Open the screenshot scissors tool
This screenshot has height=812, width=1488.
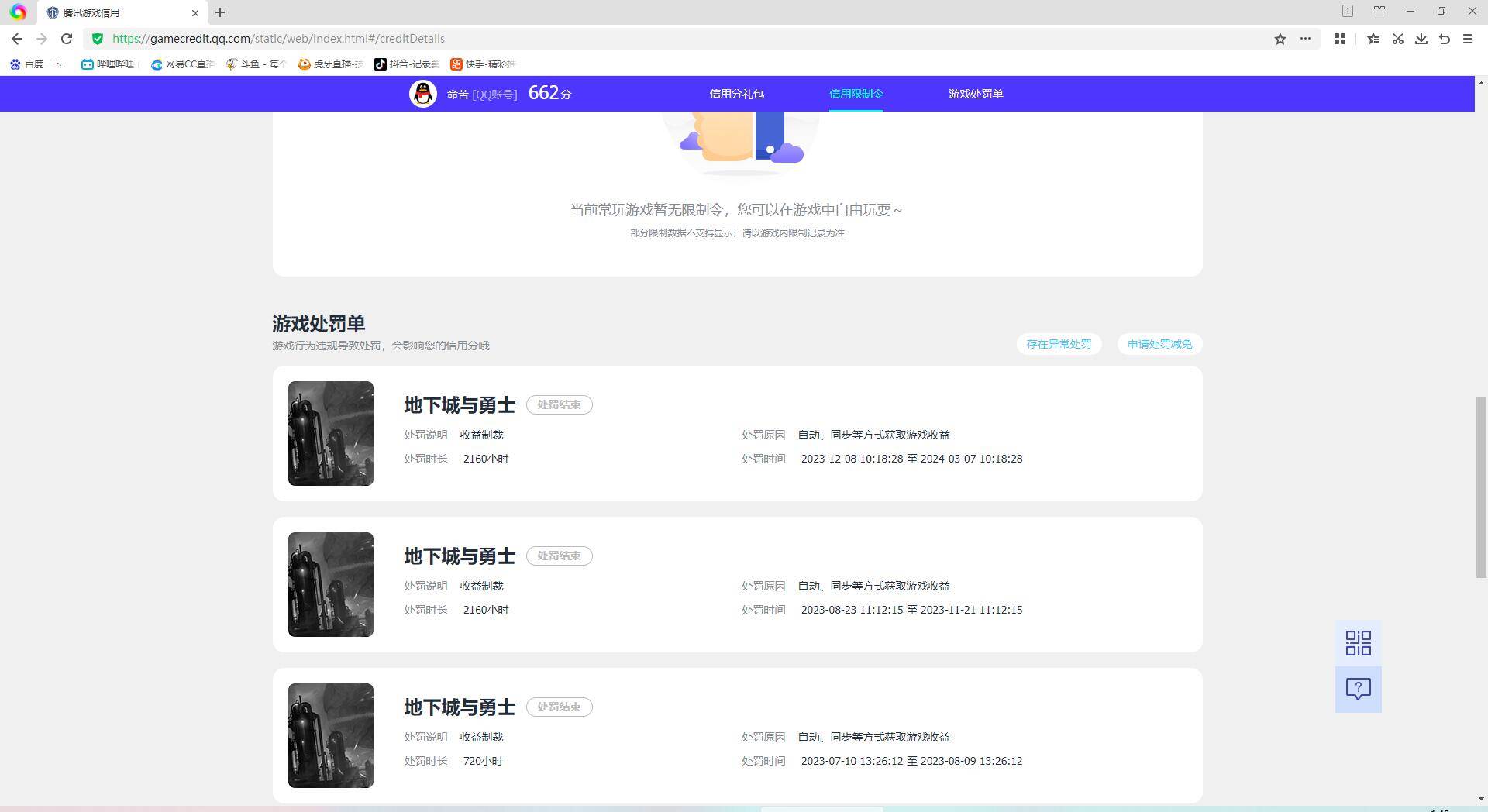coord(1397,39)
